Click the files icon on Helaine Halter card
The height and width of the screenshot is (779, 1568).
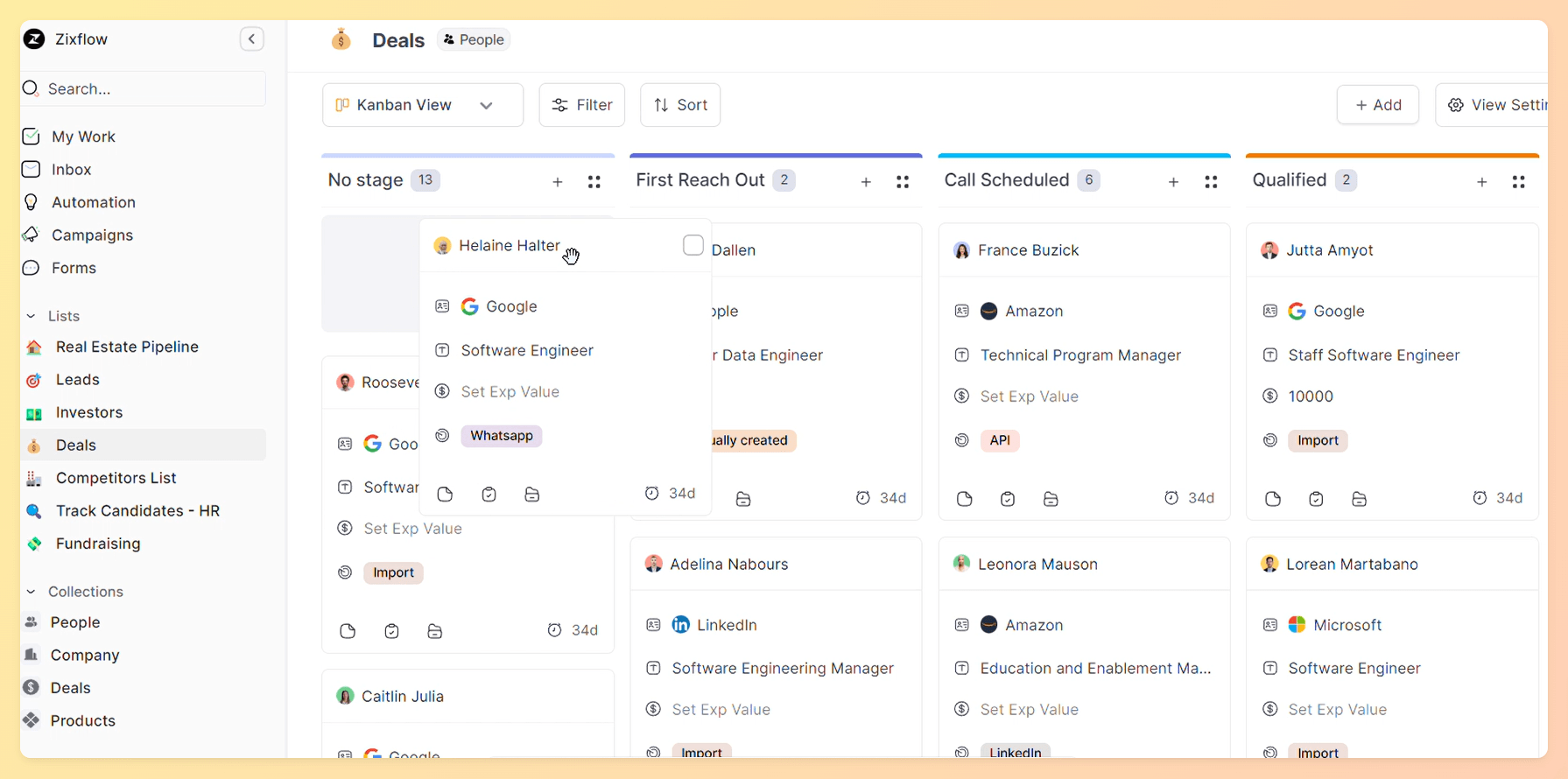tap(531, 495)
